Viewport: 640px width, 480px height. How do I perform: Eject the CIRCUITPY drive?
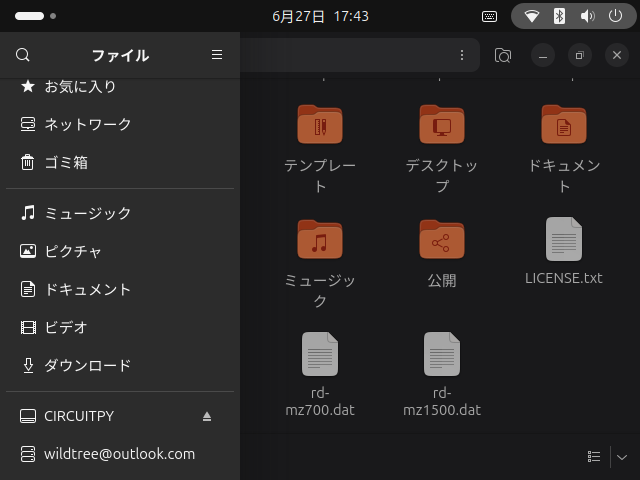(x=207, y=416)
